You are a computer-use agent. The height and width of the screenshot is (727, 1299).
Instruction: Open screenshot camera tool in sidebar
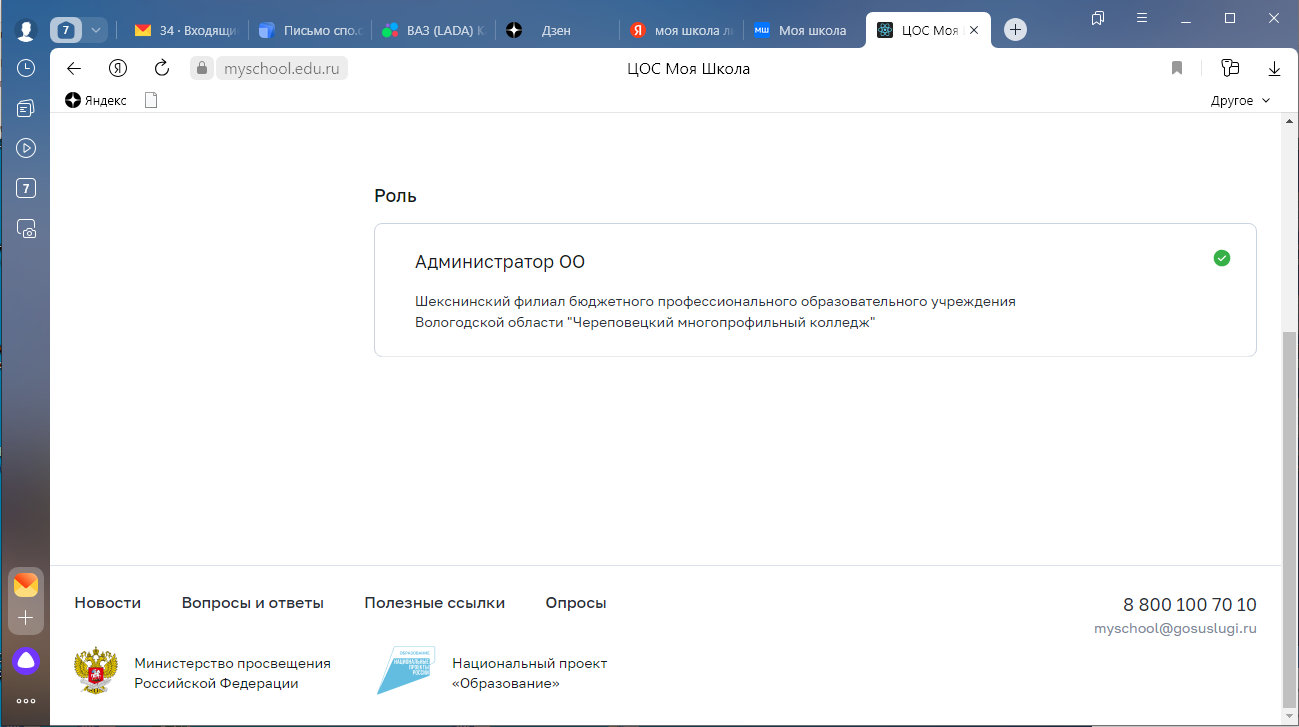(26, 229)
